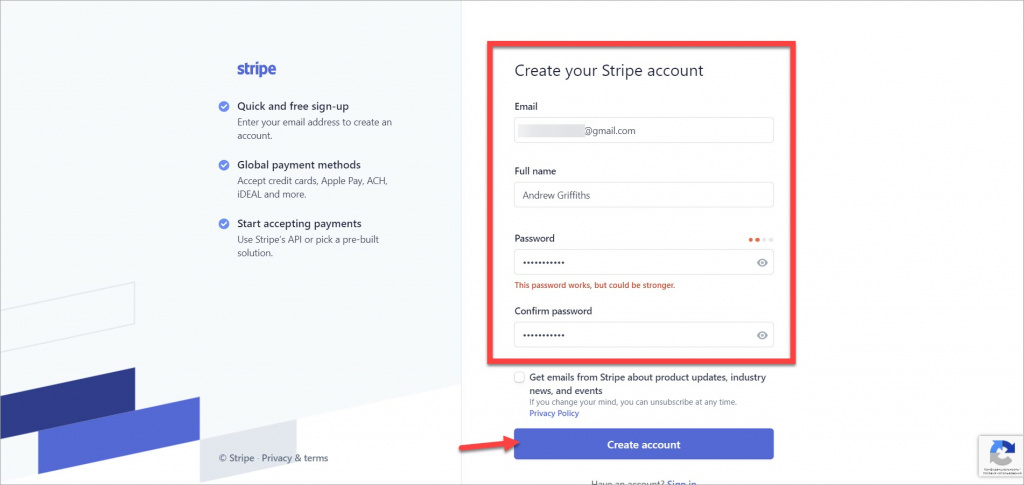Click checkmark icon beside Start accepting payments
This screenshot has height=485, width=1024.
click(224, 224)
